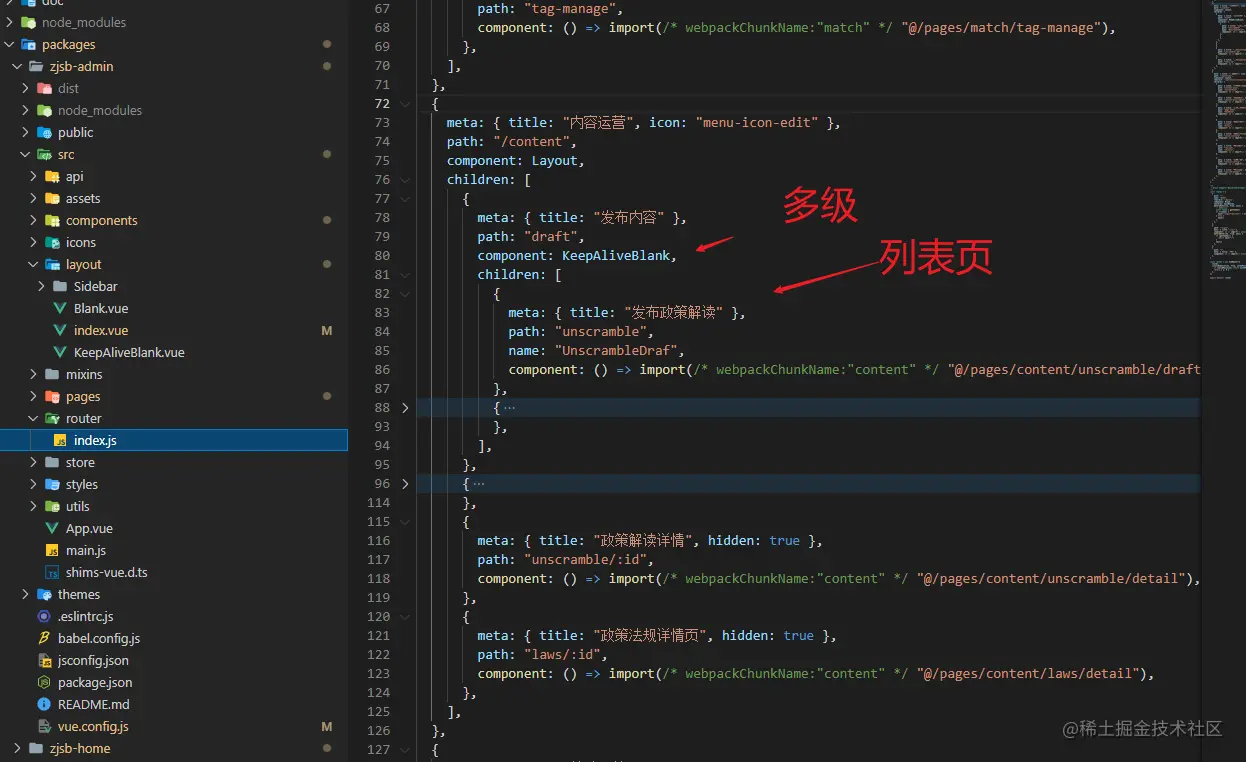The image size is (1246, 762).
Task: Open README.md file
Action: pos(94,704)
